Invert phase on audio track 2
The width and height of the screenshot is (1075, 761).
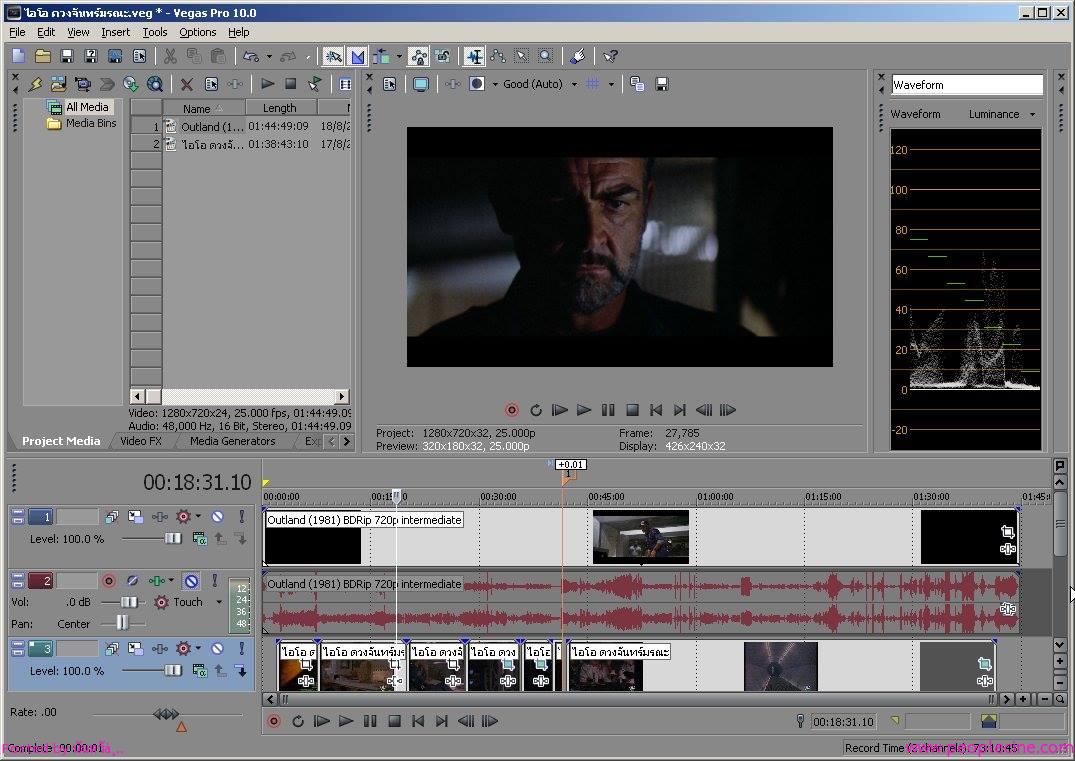[x=132, y=581]
